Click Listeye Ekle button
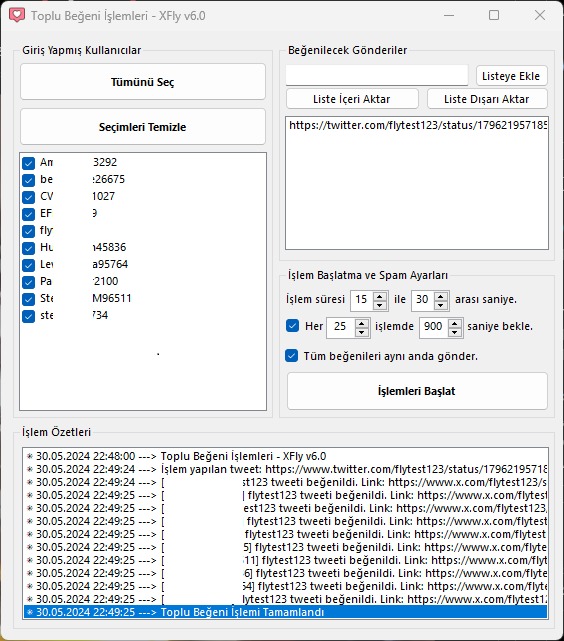This screenshot has height=641, width=564. click(511, 76)
